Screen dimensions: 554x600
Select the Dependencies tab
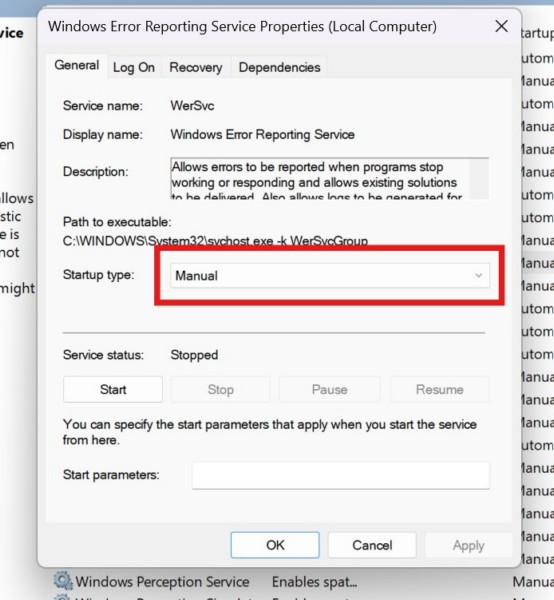tap(279, 67)
